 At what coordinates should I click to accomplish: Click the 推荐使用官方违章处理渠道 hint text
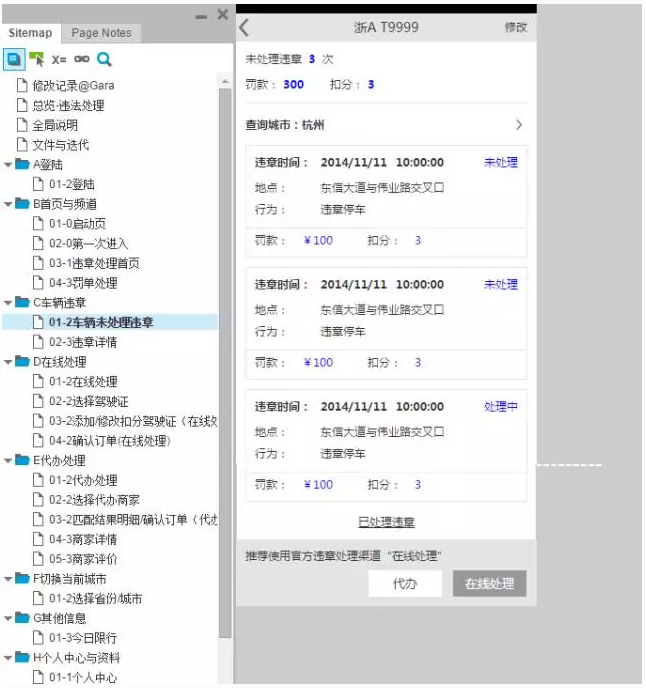(x=343, y=556)
